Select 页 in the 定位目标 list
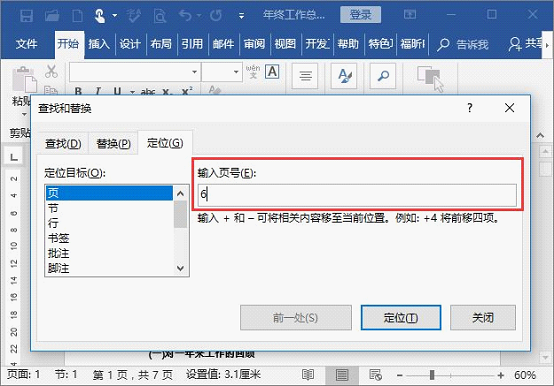The width and height of the screenshot is (554, 386). [x=109, y=193]
